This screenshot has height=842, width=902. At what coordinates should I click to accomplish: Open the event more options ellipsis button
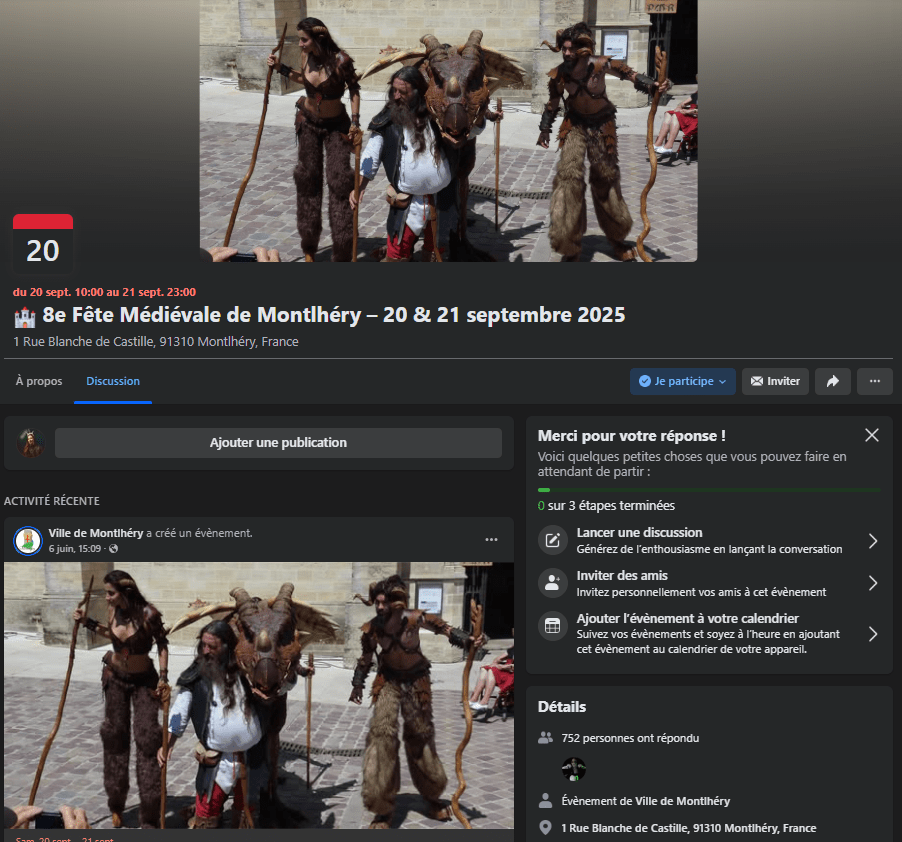(874, 381)
